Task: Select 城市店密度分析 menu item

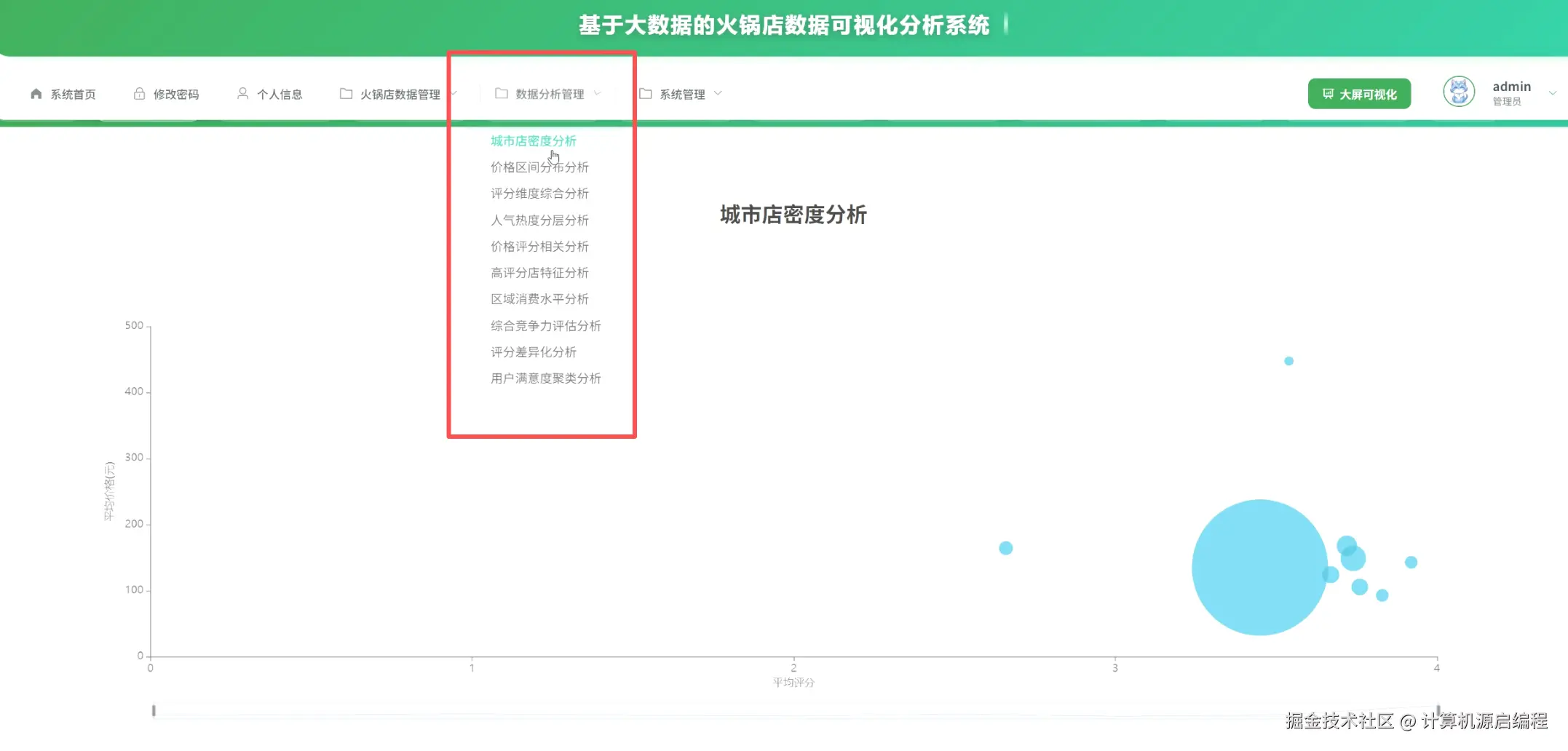Action: click(x=534, y=140)
